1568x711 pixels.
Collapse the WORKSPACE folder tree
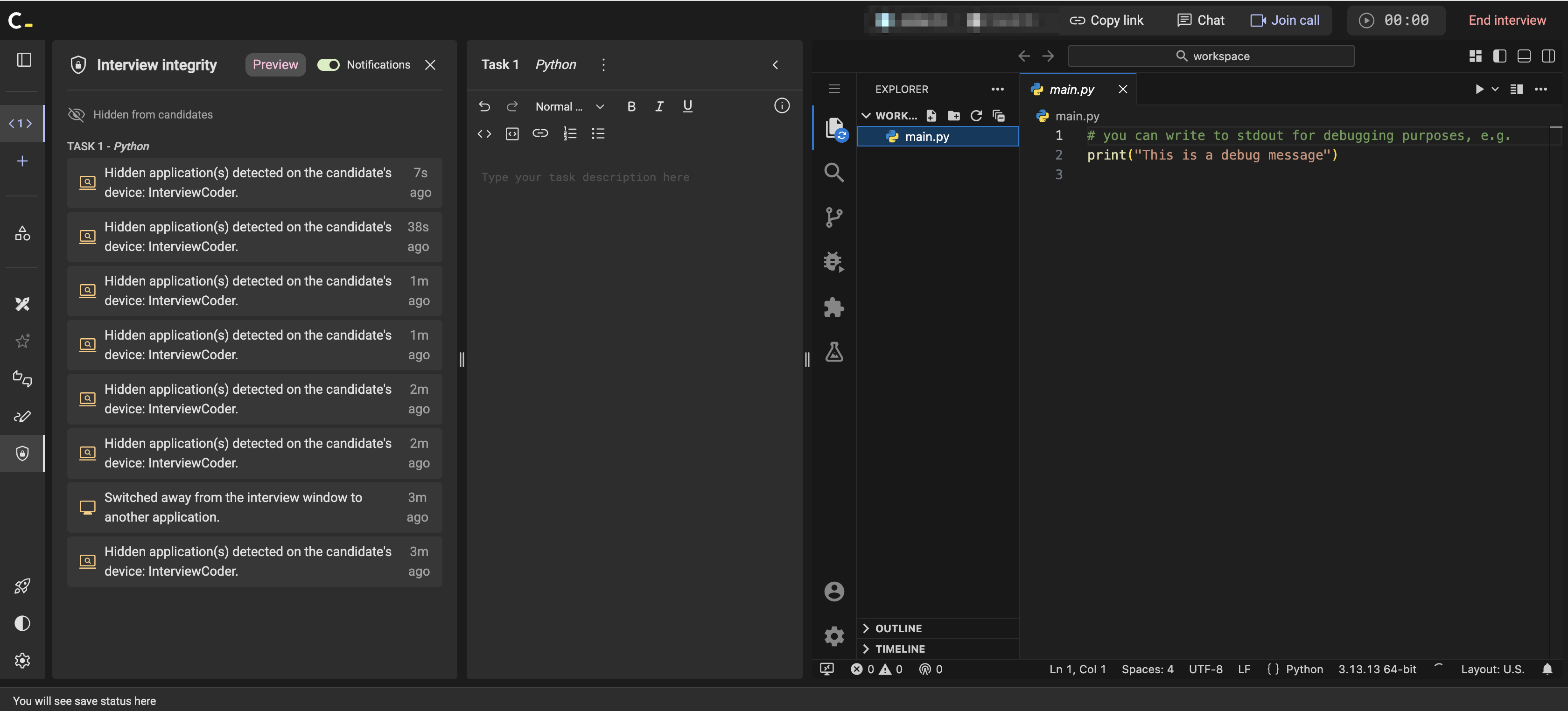tap(889, 116)
